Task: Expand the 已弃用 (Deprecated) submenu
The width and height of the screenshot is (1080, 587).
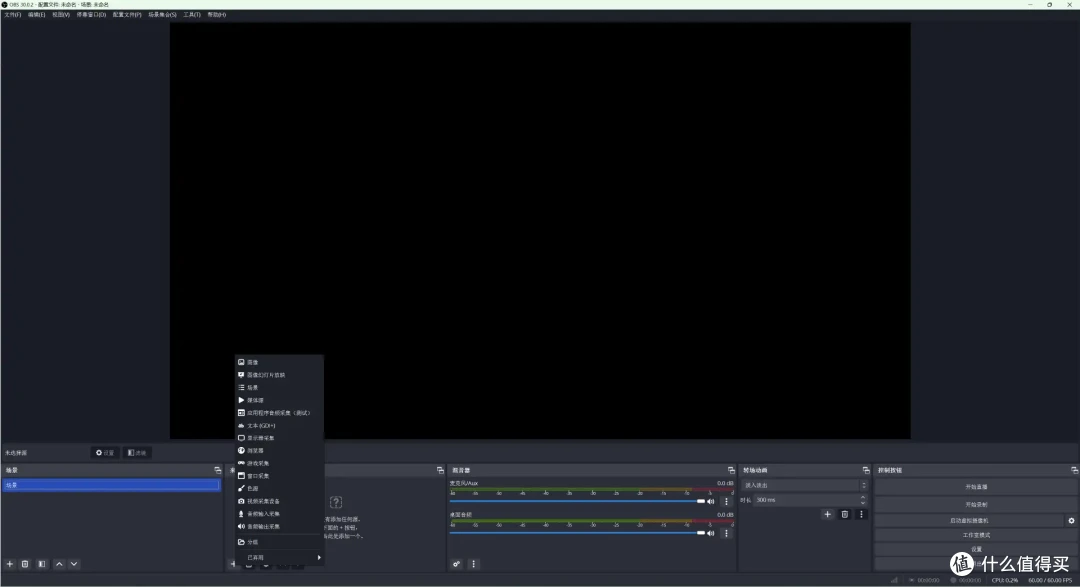Action: pos(279,557)
